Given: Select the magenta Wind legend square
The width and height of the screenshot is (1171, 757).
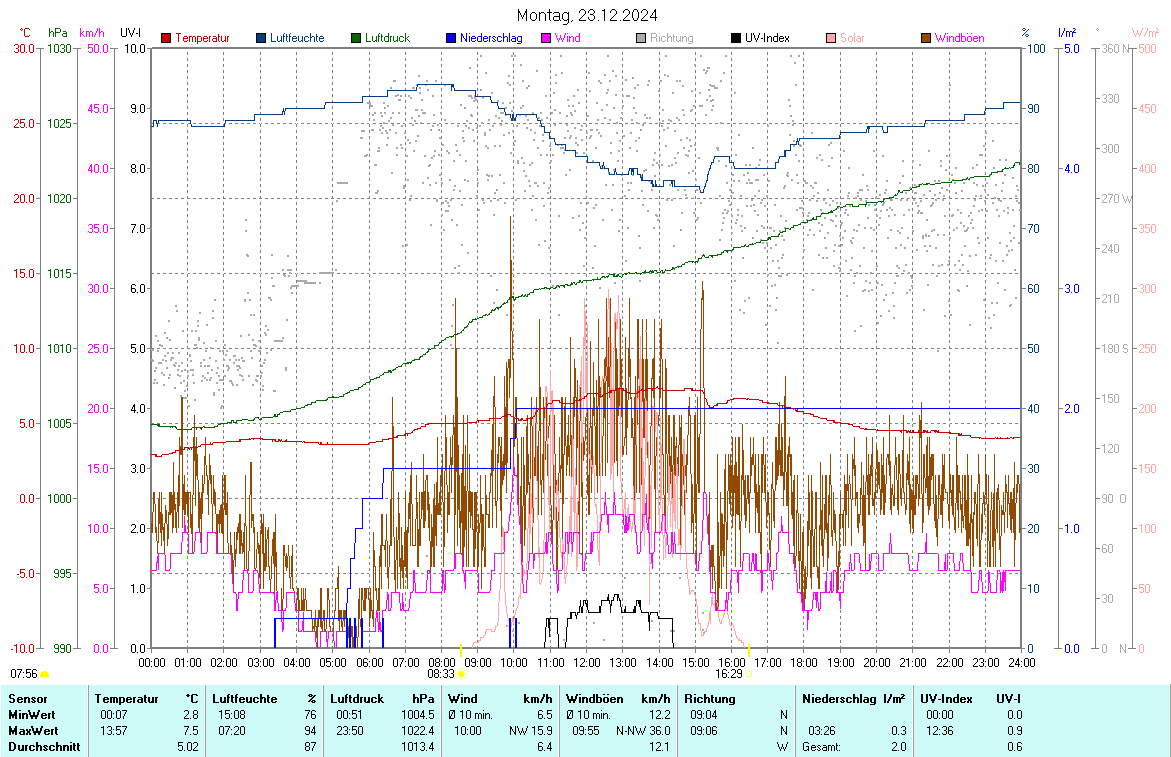Looking at the screenshot, I should 546,38.
